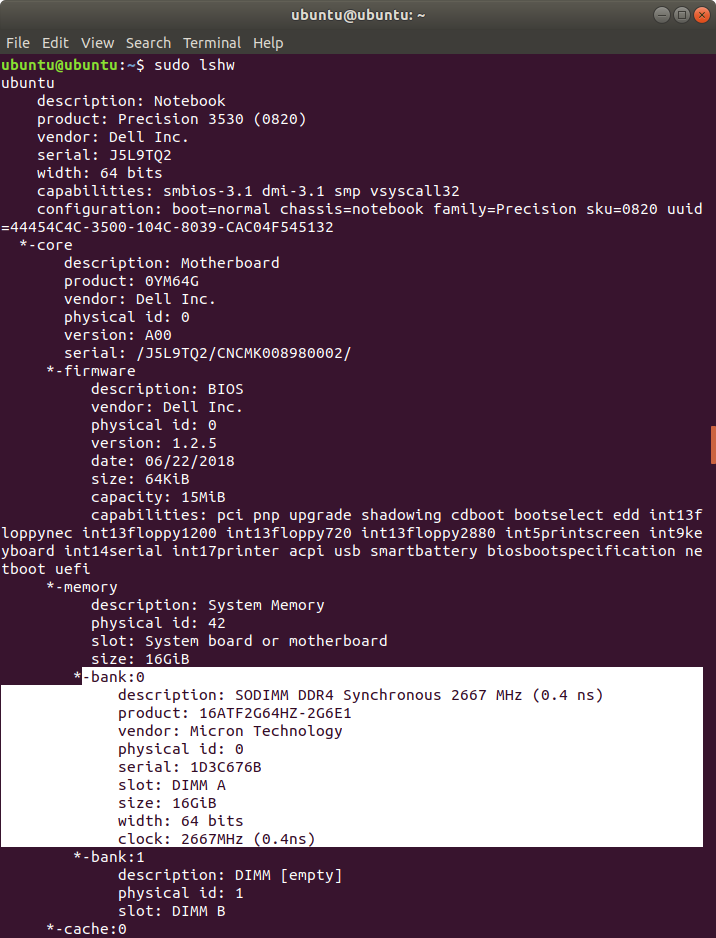Open the Search menu
The image size is (716, 938).
click(x=148, y=43)
